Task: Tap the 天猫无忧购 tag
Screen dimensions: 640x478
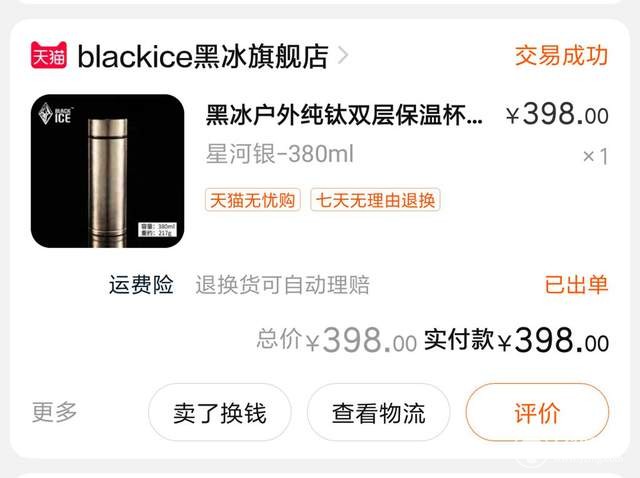Action: pyautogui.click(x=253, y=200)
